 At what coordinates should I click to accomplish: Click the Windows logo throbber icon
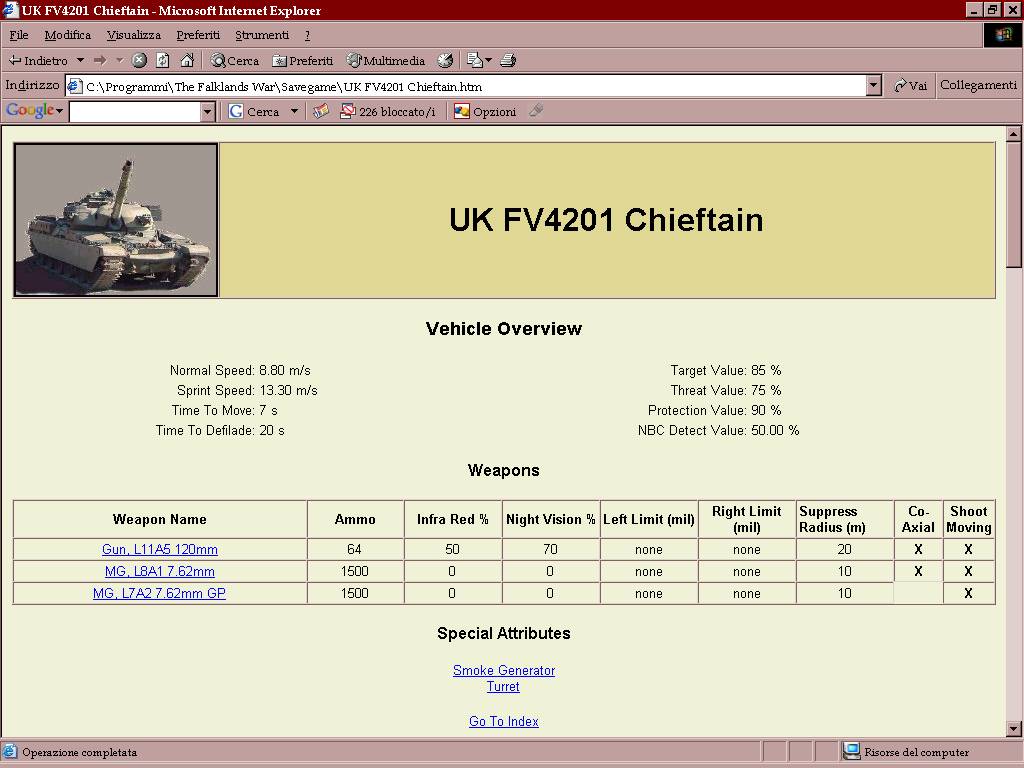click(x=1003, y=35)
